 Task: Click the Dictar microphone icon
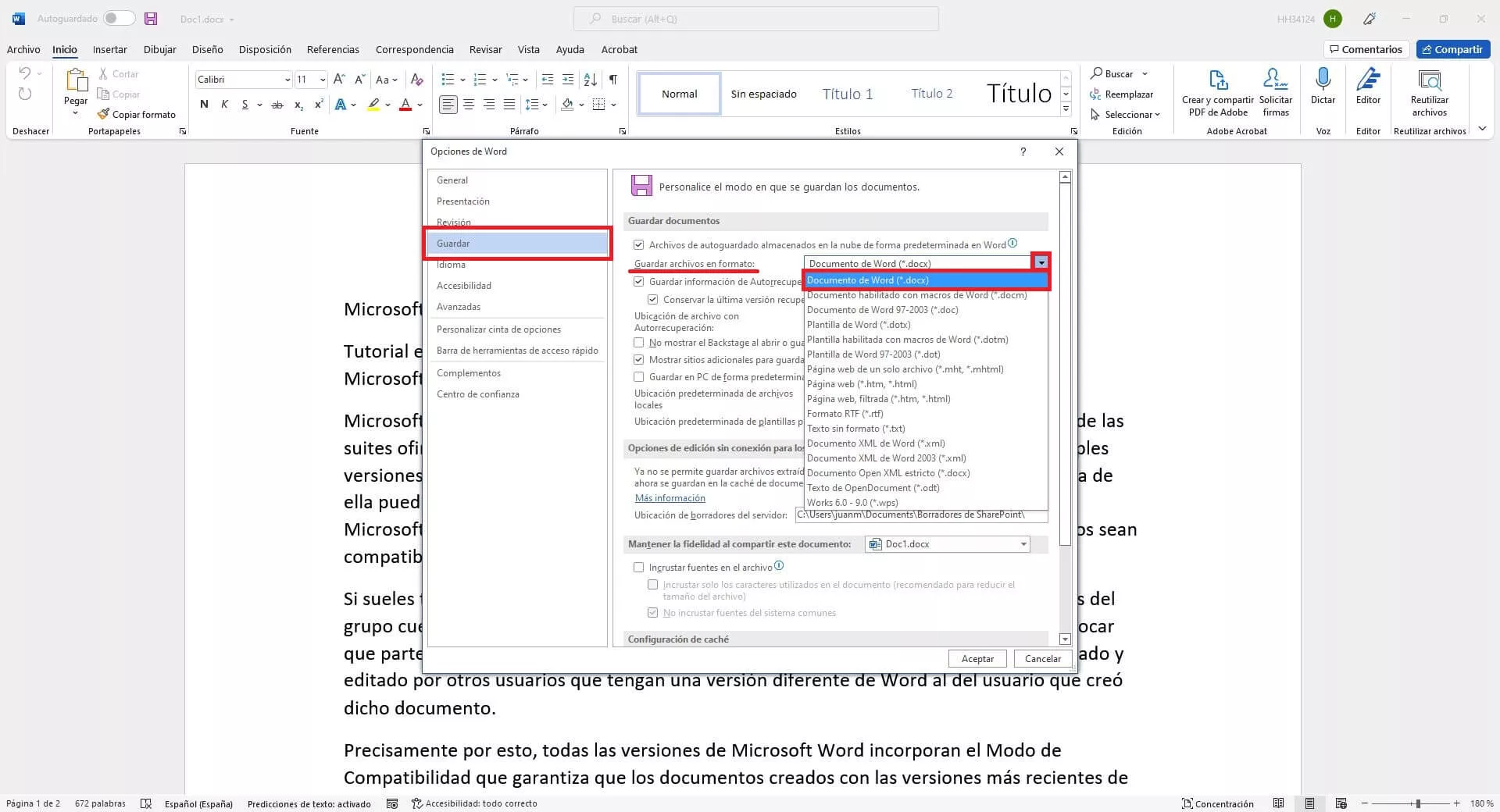point(1323,79)
